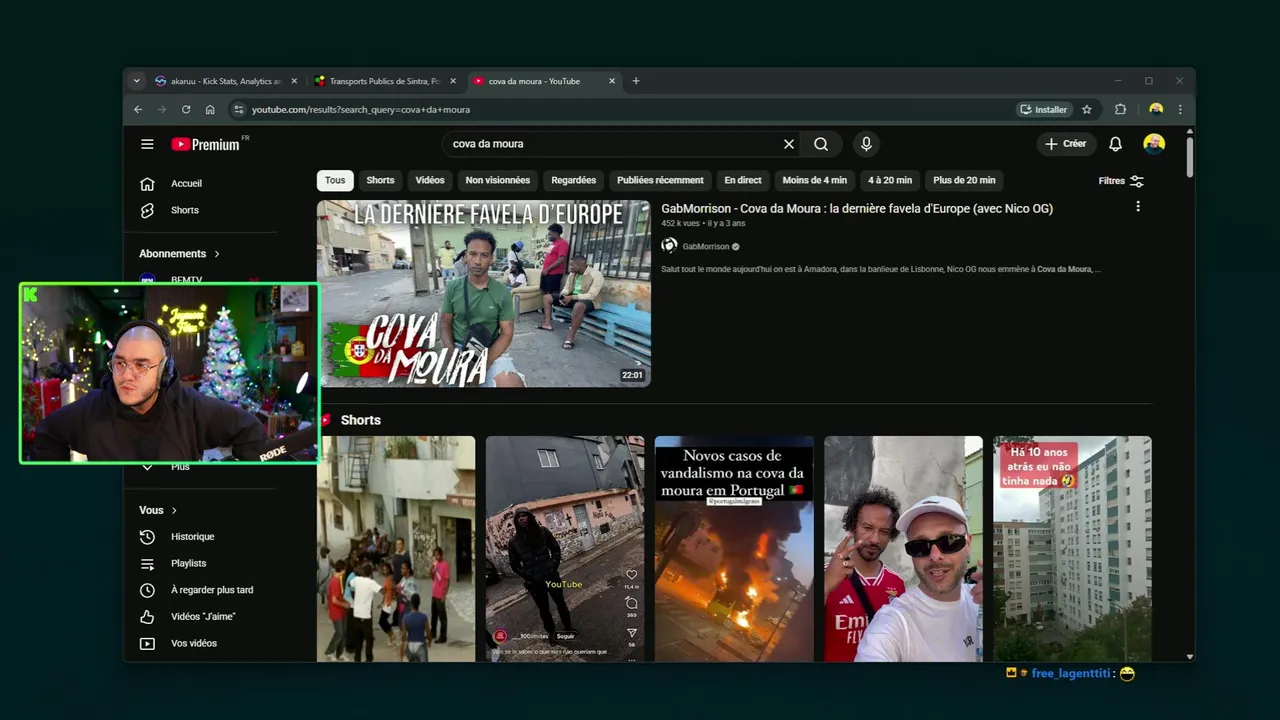Select the Tous filter chip
This screenshot has height=720, width=1280.
(x=335, y=180)
